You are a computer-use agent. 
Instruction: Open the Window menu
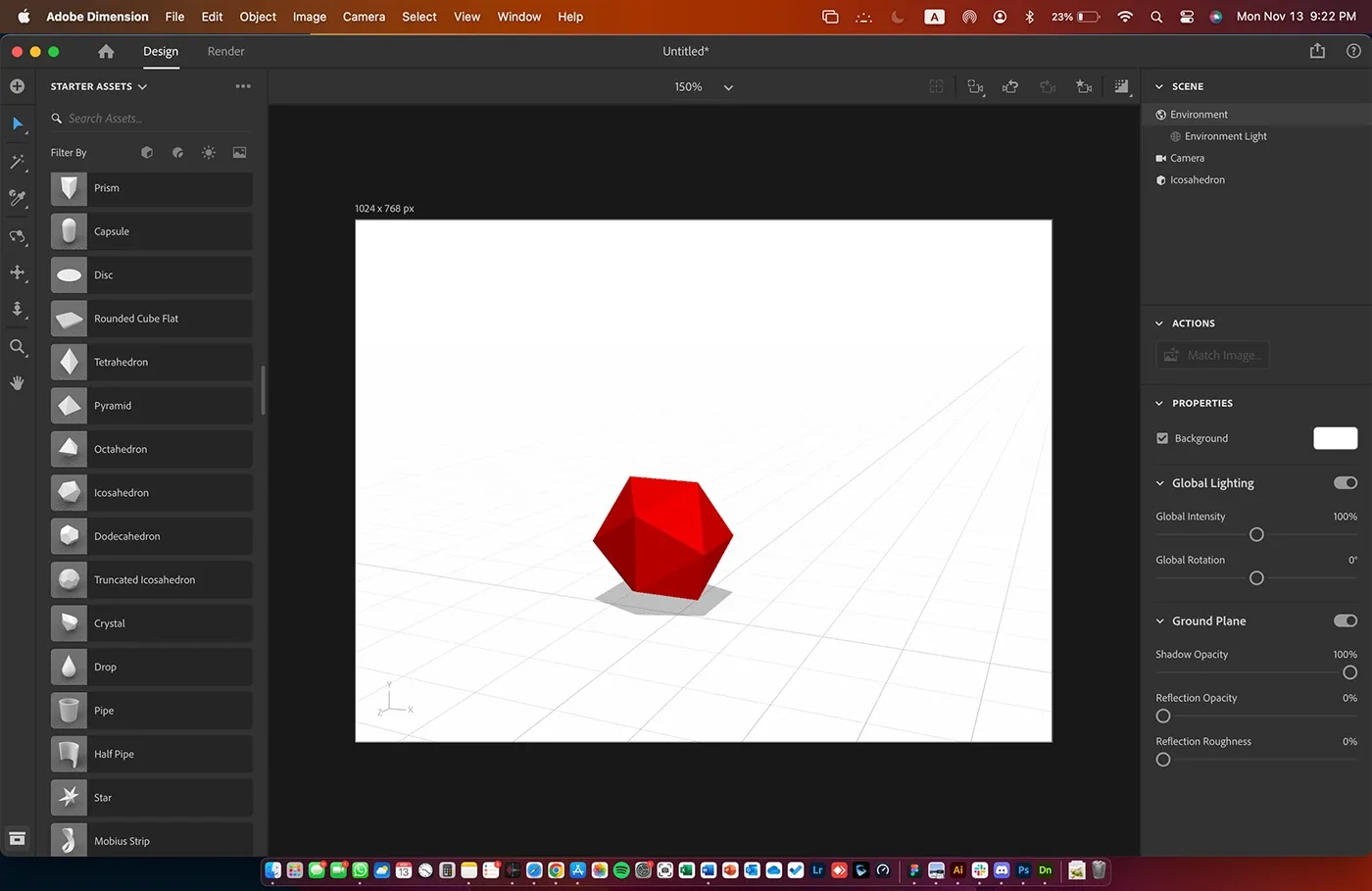pos(519,17)
